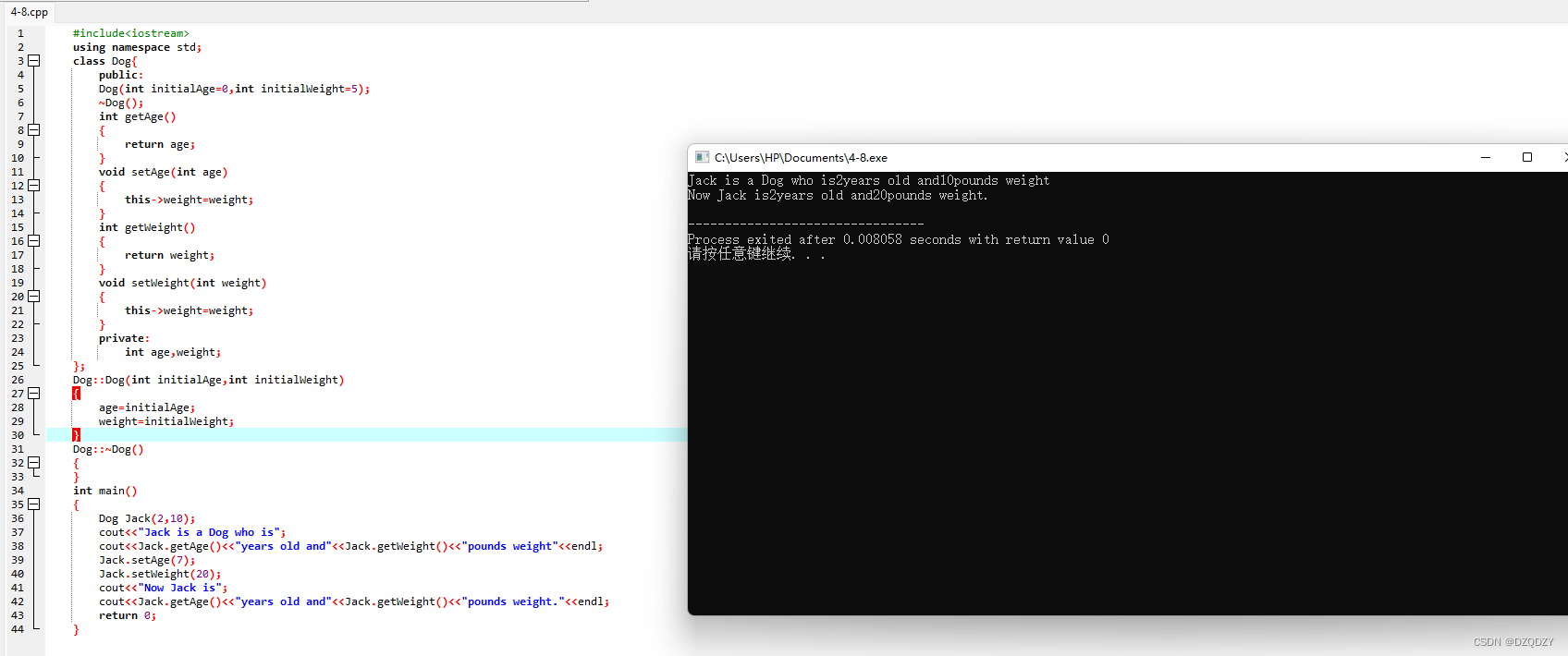
Task: Click the 'private:' access specifier
Action: pyautogui.click(x=125, y=338)
